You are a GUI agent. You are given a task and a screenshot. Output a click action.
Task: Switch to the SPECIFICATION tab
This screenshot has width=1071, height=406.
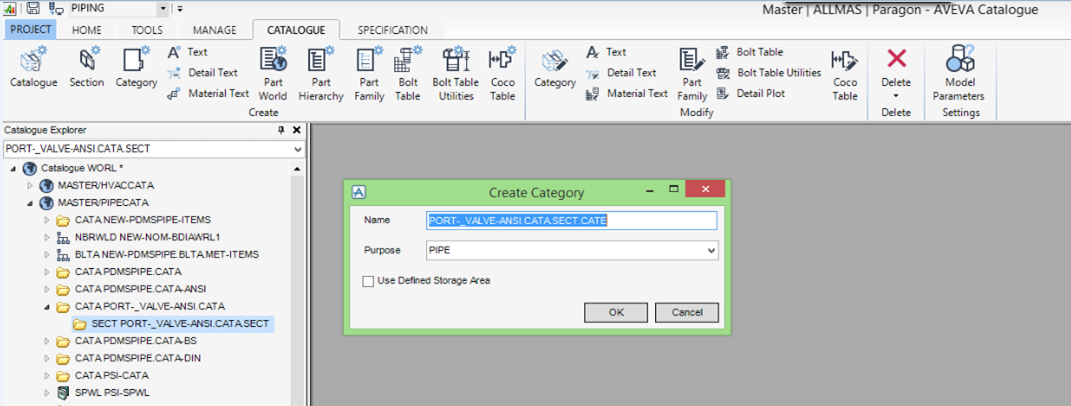click(x=393, y=30)
